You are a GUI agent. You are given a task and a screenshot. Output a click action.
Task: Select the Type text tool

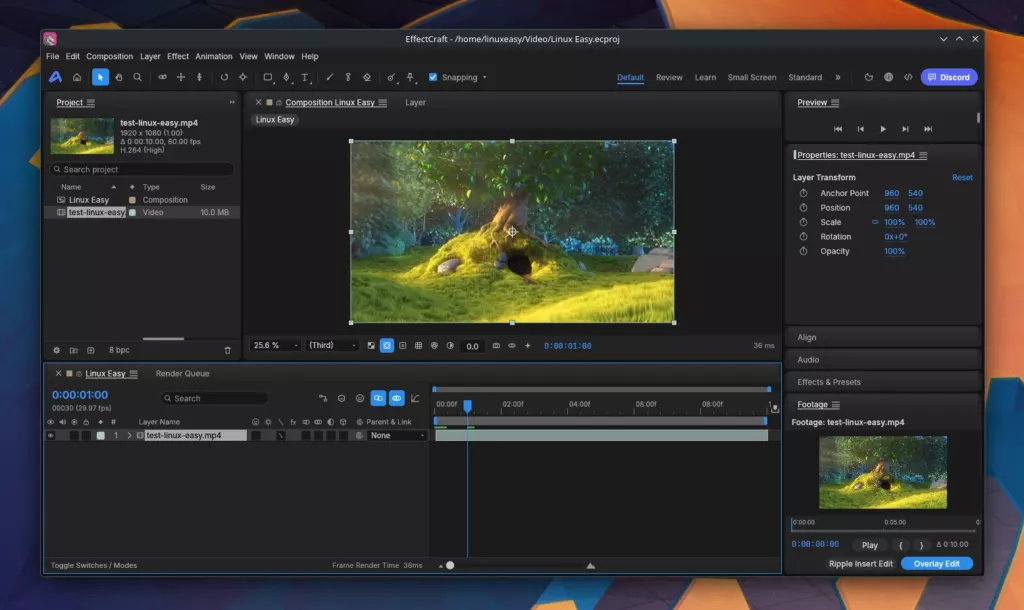click(x=304, y=77)
